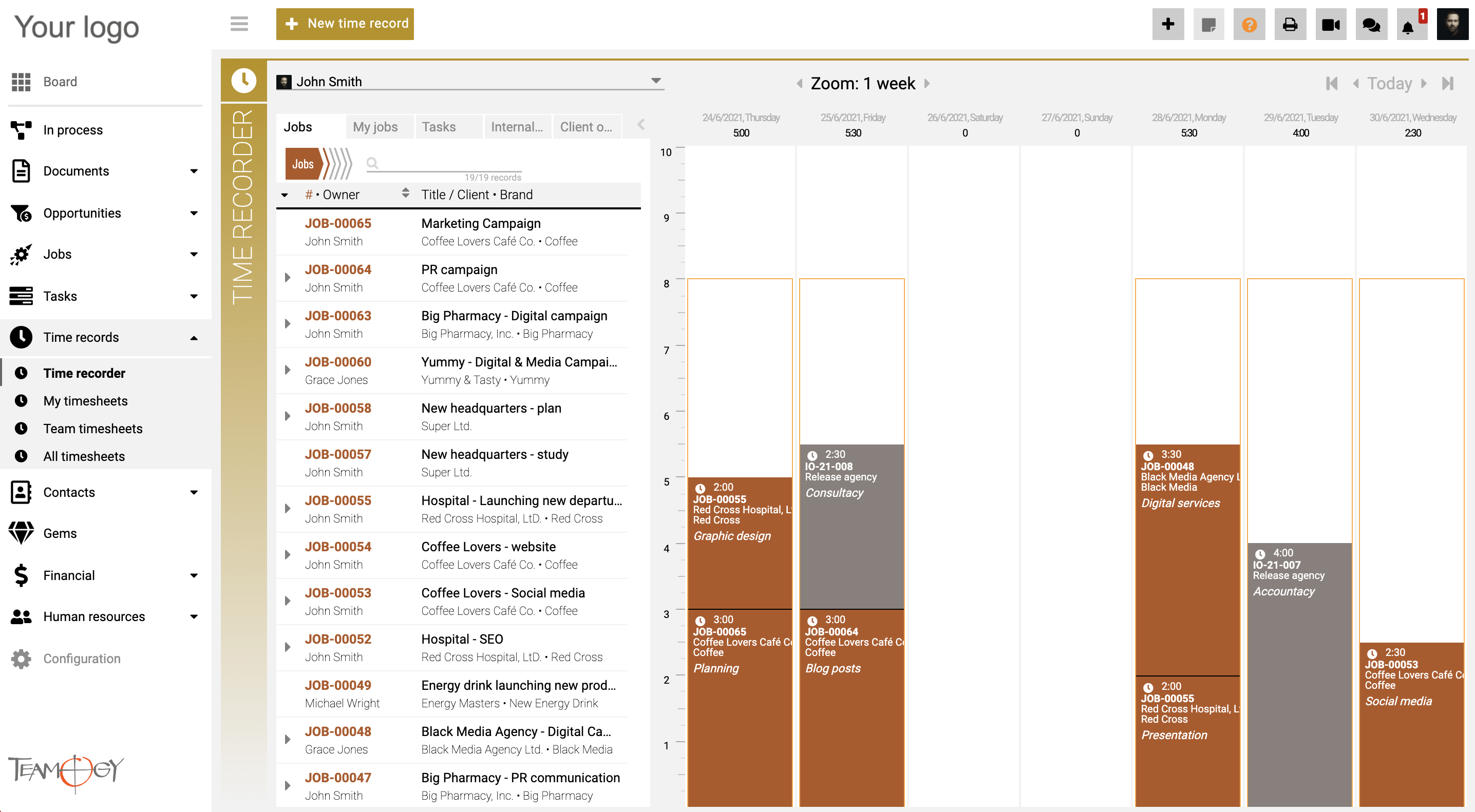Screen dimensions: 1475x812
Task: Select Tuesday Accountacy time block
Action: point(1299,674)
